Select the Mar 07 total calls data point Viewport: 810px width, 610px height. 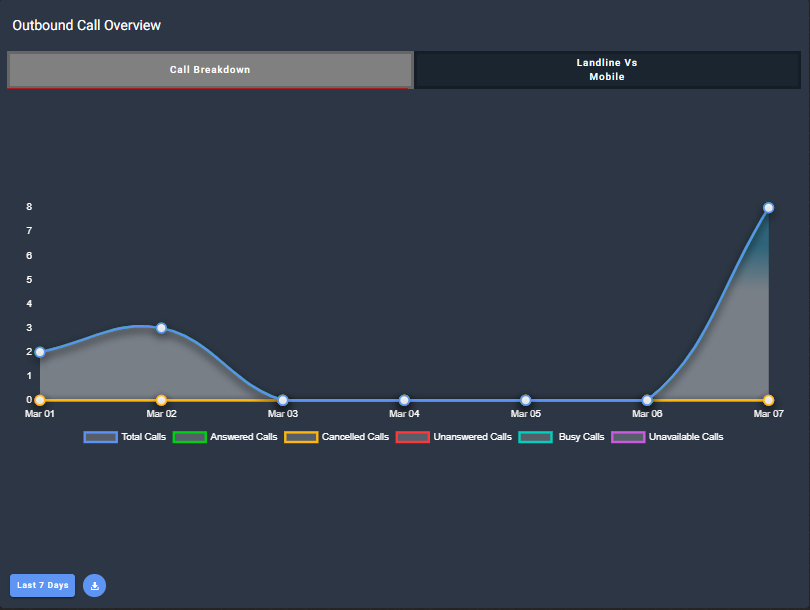tap(768, 208)
